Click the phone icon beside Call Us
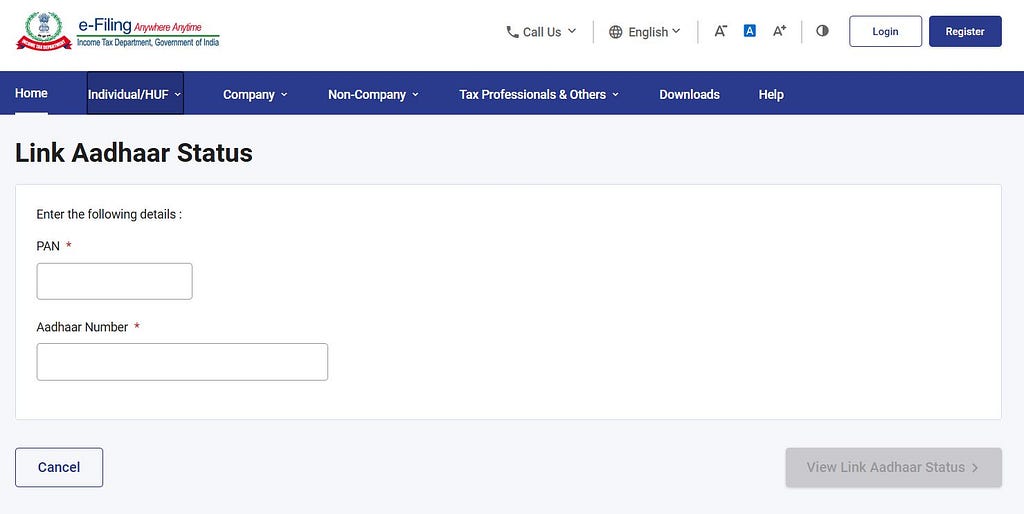 click(x=513, y=31)
